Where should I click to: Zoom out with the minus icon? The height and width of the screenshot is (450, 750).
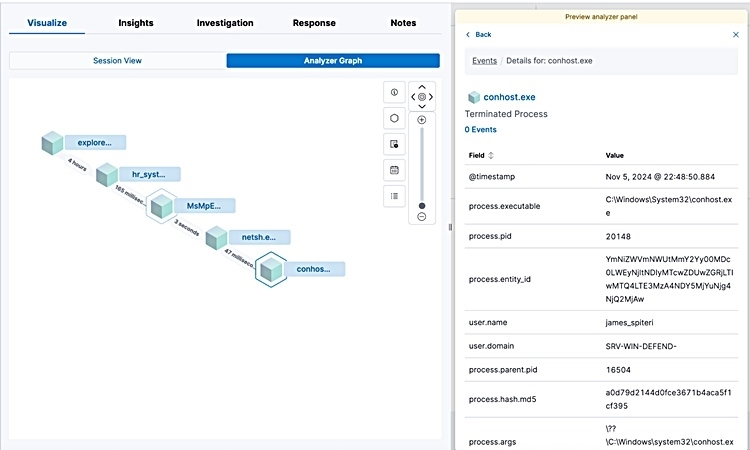421,217
